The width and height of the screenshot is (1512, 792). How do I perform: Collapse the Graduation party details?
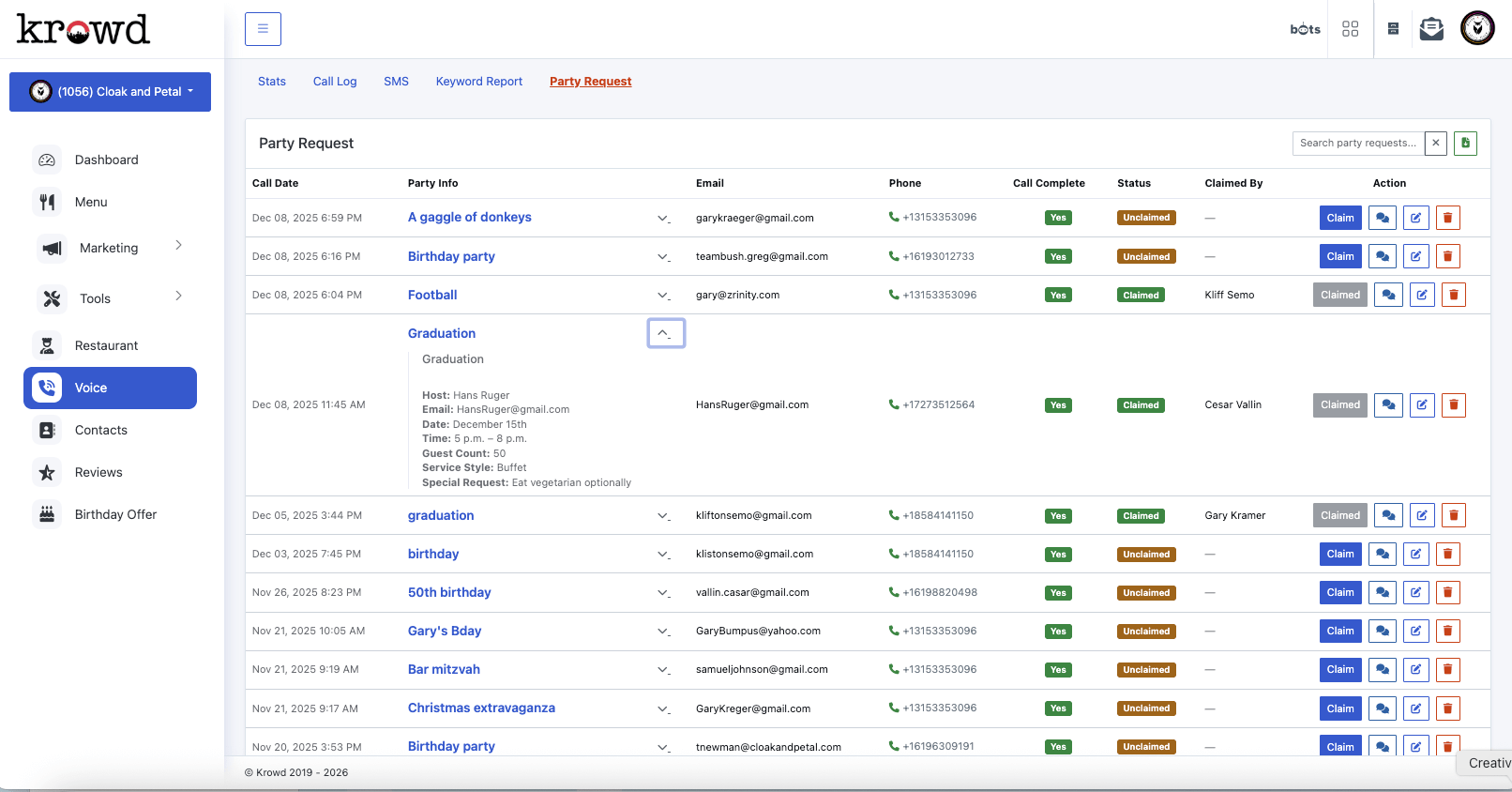[665, 333]
